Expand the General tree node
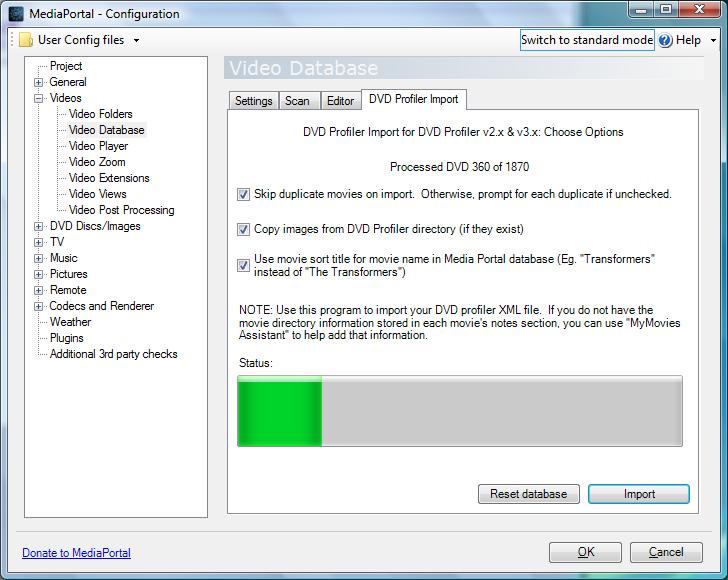 pos(39,82)
